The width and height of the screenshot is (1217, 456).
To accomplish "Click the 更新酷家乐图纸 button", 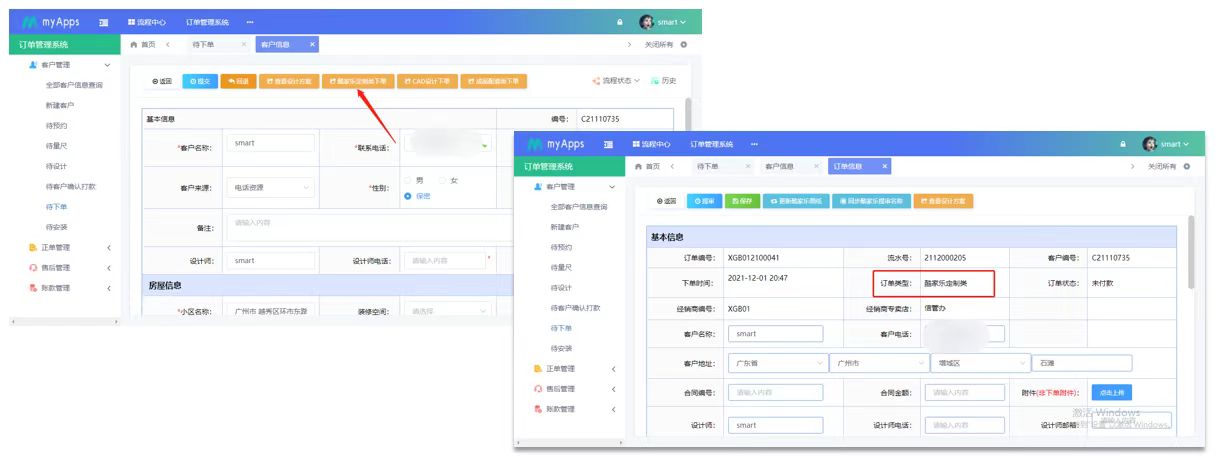I will tap(796, 201).
